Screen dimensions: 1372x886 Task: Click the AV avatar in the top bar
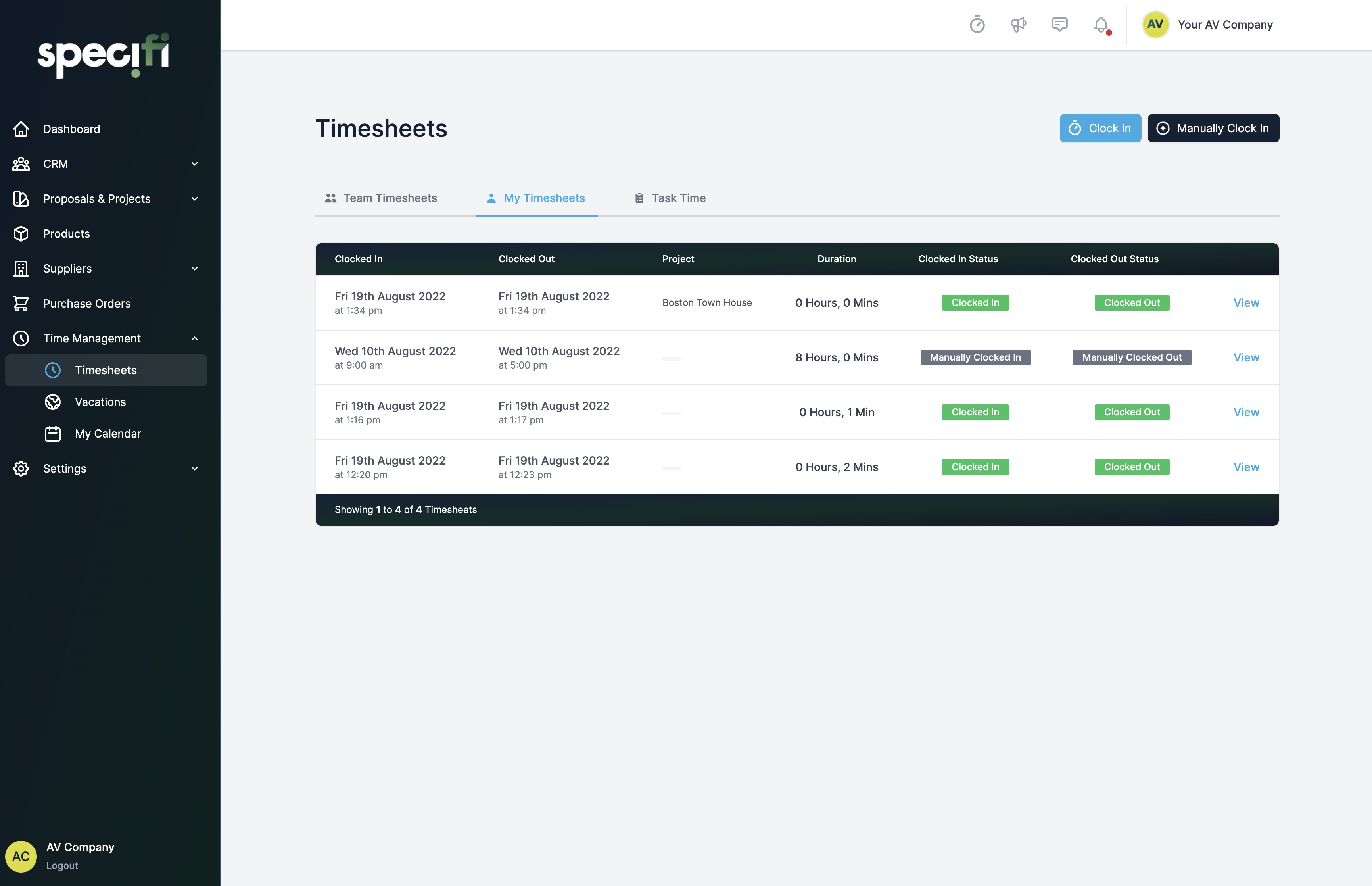[1155, 25]
